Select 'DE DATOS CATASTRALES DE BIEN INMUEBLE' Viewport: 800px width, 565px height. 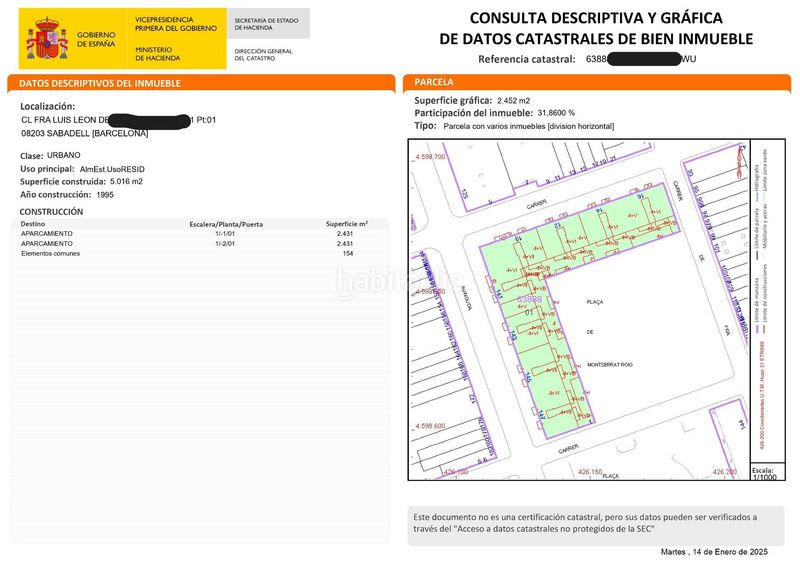pyautogui.click(x=596, y=39)
